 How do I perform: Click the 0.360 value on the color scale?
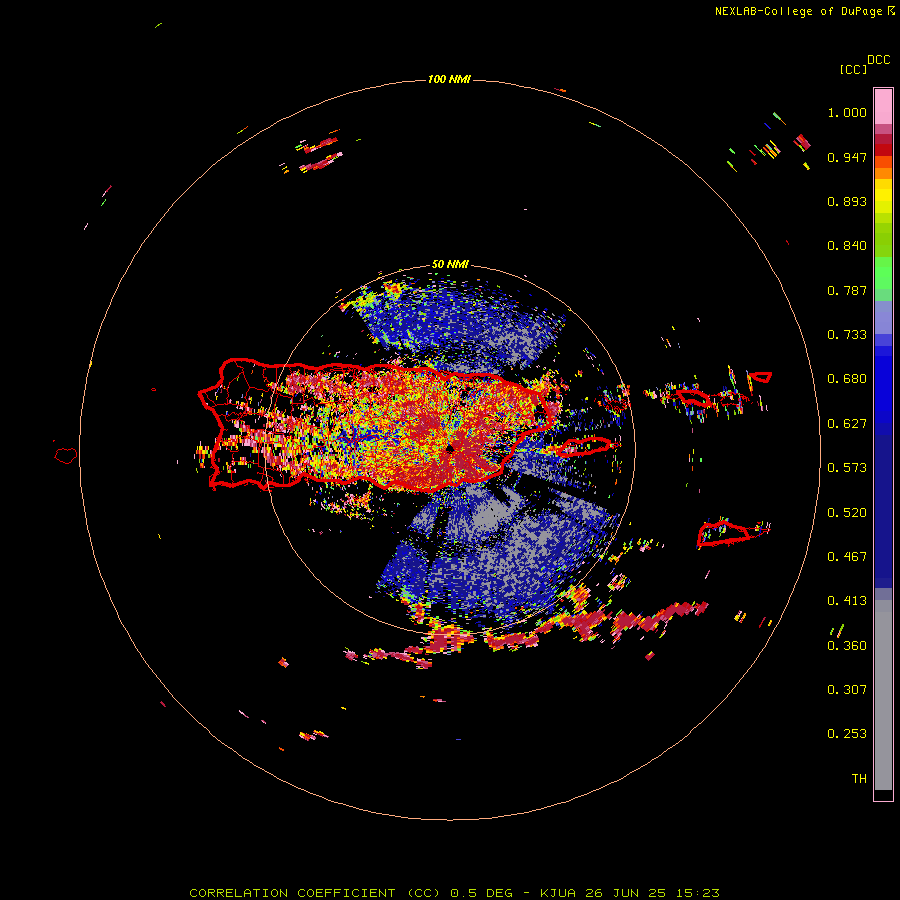click(847, 646)
